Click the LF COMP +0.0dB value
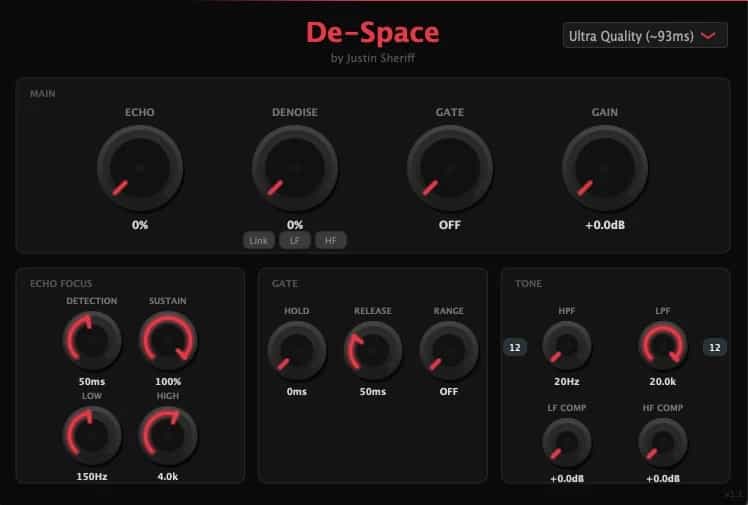This screenshot has width=748, height=505. coord(567,479)
